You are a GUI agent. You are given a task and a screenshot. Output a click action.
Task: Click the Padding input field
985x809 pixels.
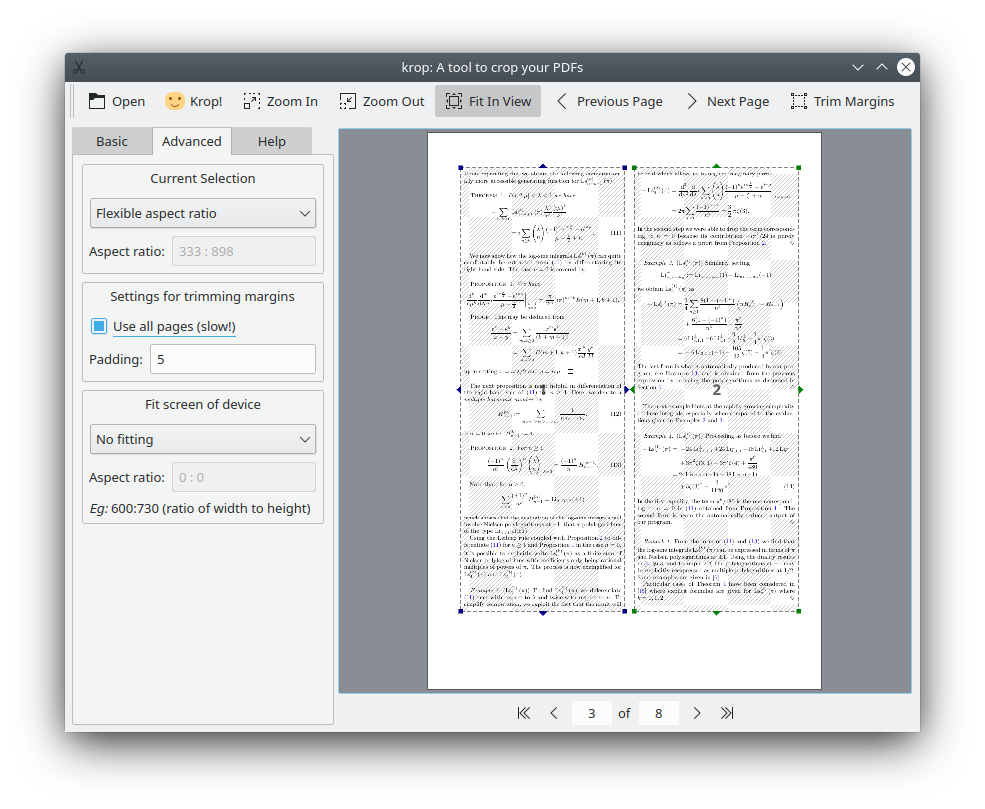click(x=232, y=359)
